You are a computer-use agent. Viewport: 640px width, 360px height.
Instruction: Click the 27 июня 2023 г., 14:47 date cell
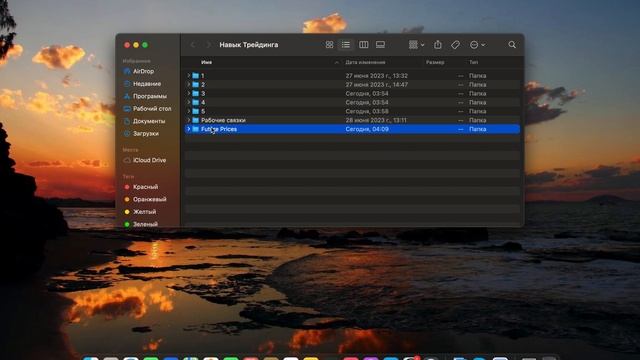click(376, 84)
